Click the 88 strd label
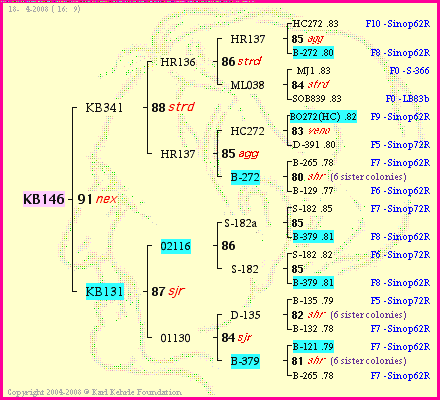440x400 pixels. [173, 107]
